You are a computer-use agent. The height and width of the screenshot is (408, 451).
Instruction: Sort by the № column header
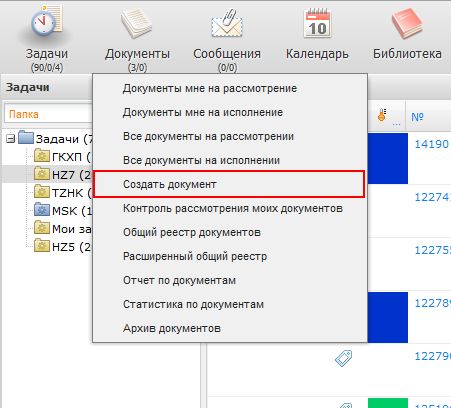417,117
